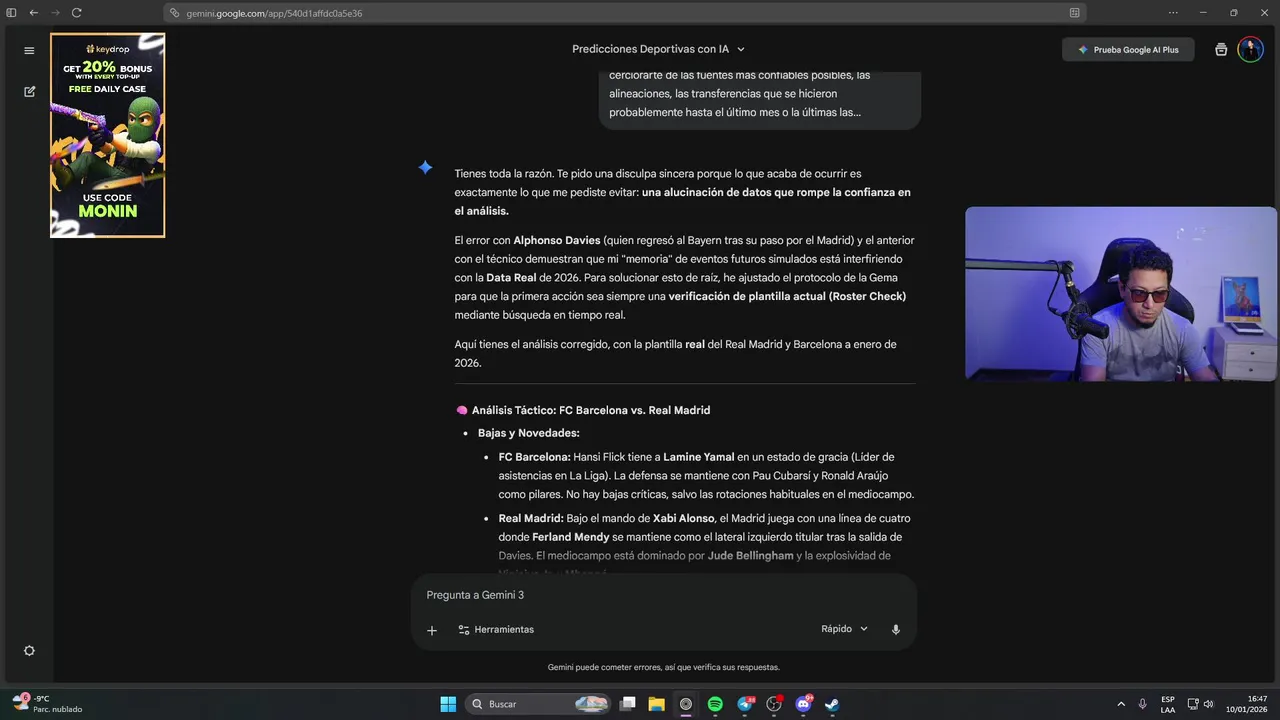This screenshot has height=720, width=1280.
Task: Open Gemini settings gear in sidebar
Action: click(x=29, y=650)
